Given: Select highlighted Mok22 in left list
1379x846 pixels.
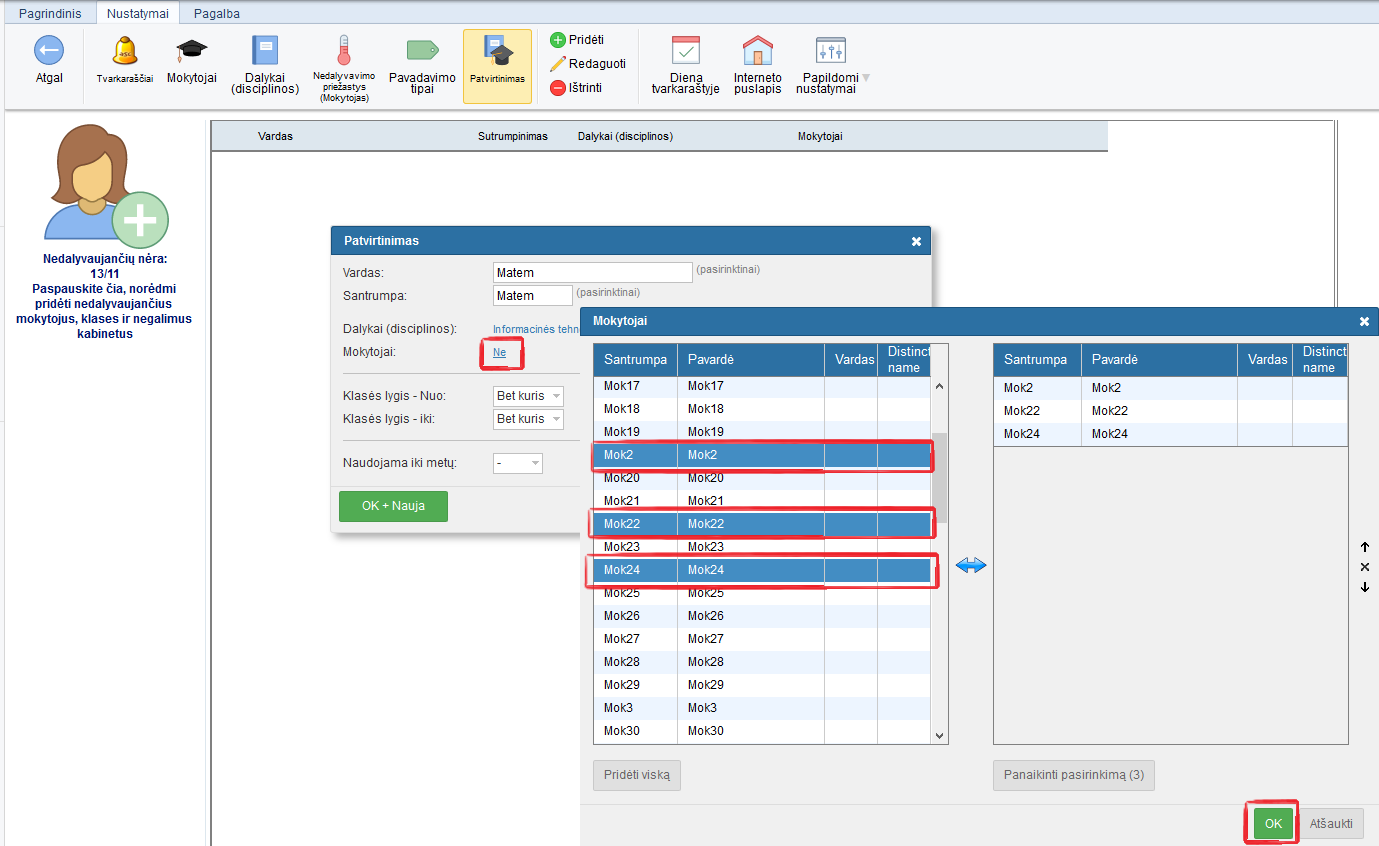Looking at the screenshot, I should pyautogui.click(x=762, y=524).
